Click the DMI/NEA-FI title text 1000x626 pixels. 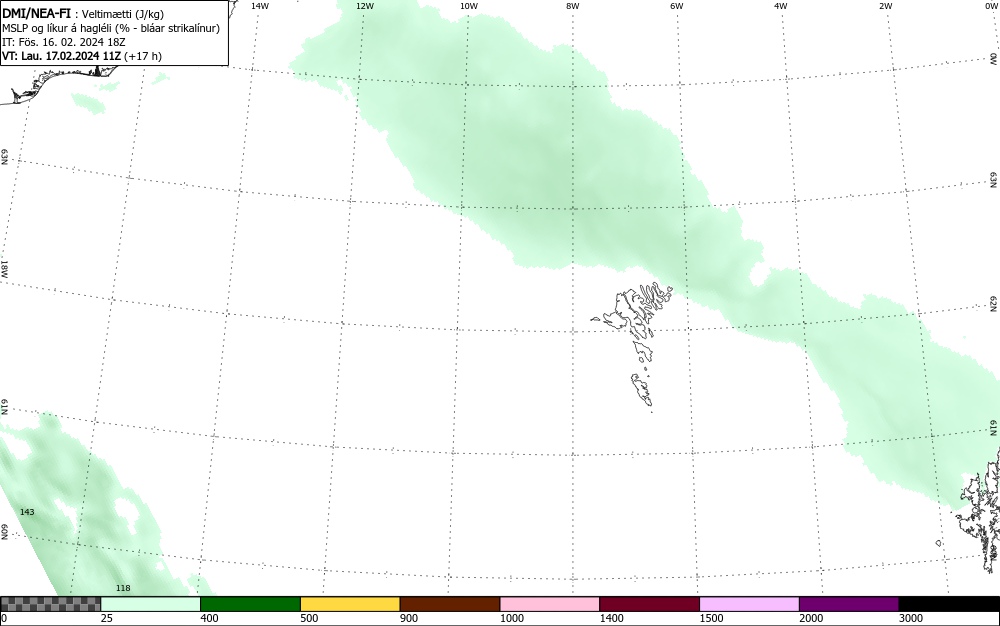36,14
